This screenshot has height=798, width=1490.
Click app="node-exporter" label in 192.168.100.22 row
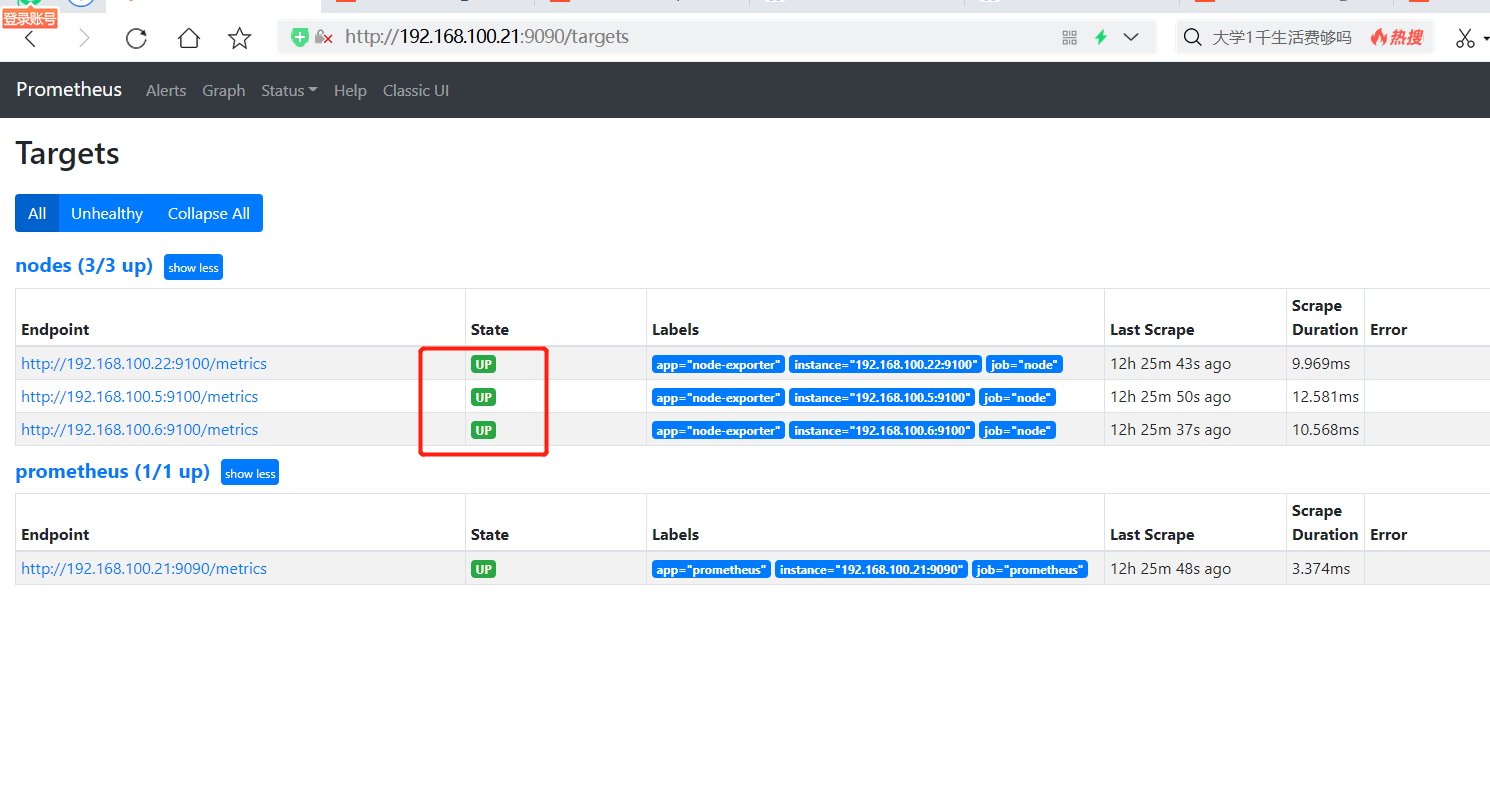(718, 364)
